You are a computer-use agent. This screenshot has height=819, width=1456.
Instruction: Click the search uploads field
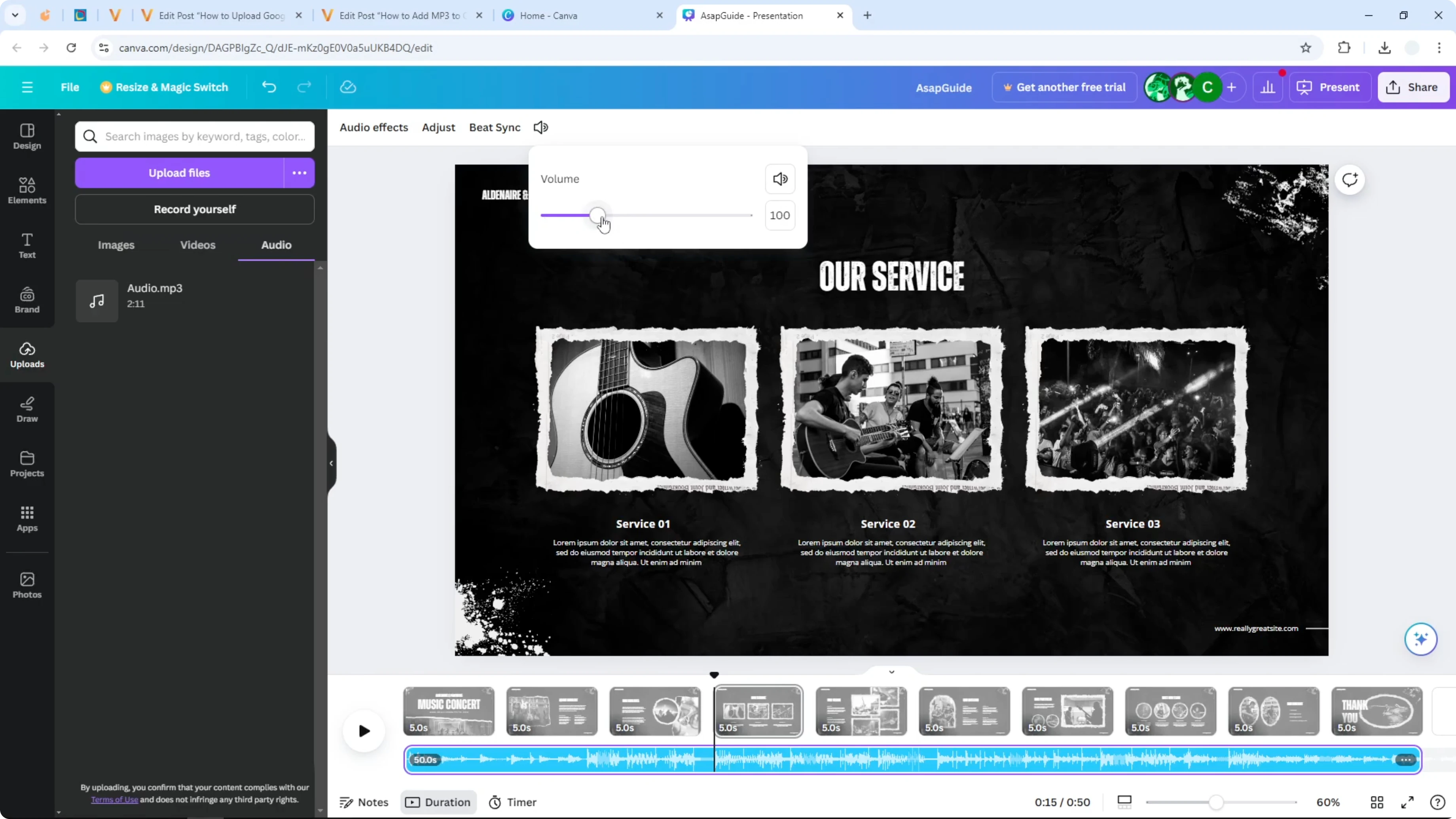pyautogui.click(x=194, y=136)
